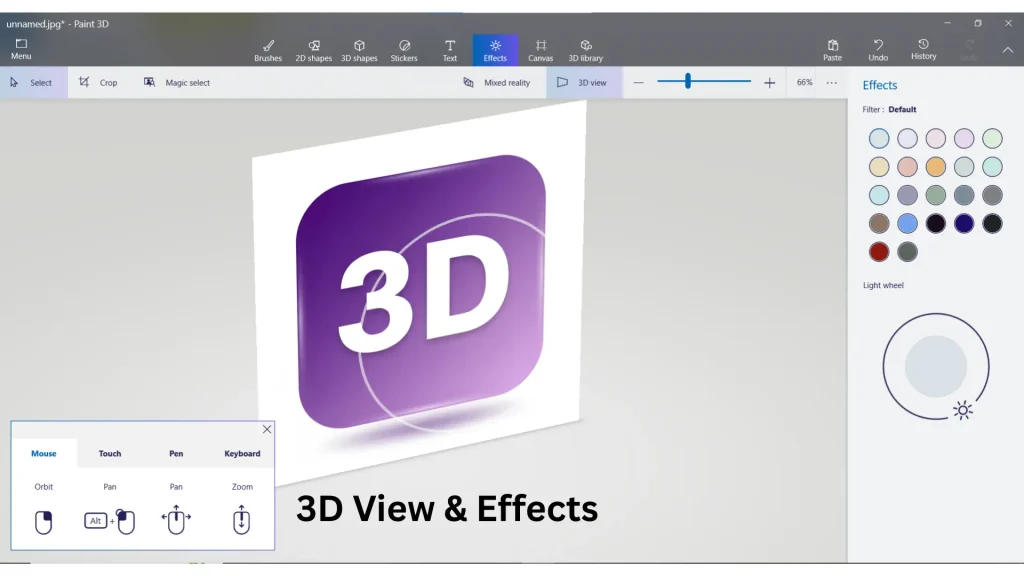Open additional zoom options with the ellipsis
Image resolution: width=1024 pixels, height=576 pixels.
click(x=833, y=82)
